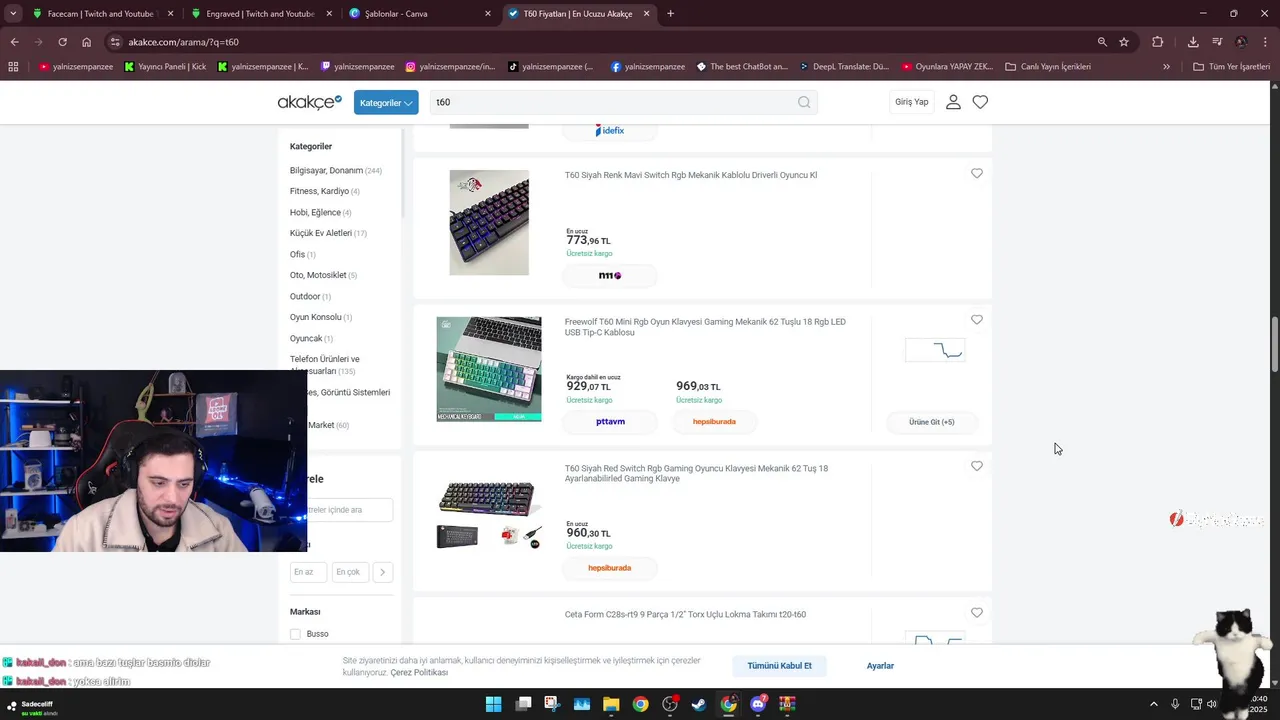
Task: Filter by Oto, Motosiklet category
Action: pos(323,276)
